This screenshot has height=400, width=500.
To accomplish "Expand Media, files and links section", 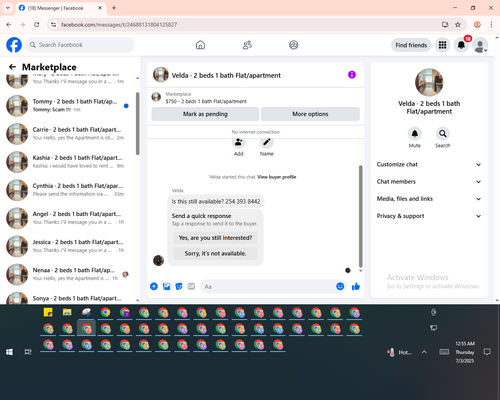I will (429, 199).
